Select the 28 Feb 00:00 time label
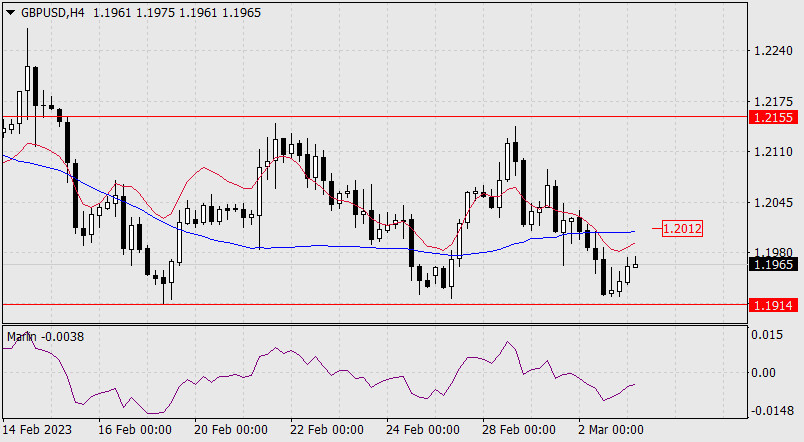Image resolution: width=804 pixels, height=442 pixels. pyautogui.click(x=518, y=430)
